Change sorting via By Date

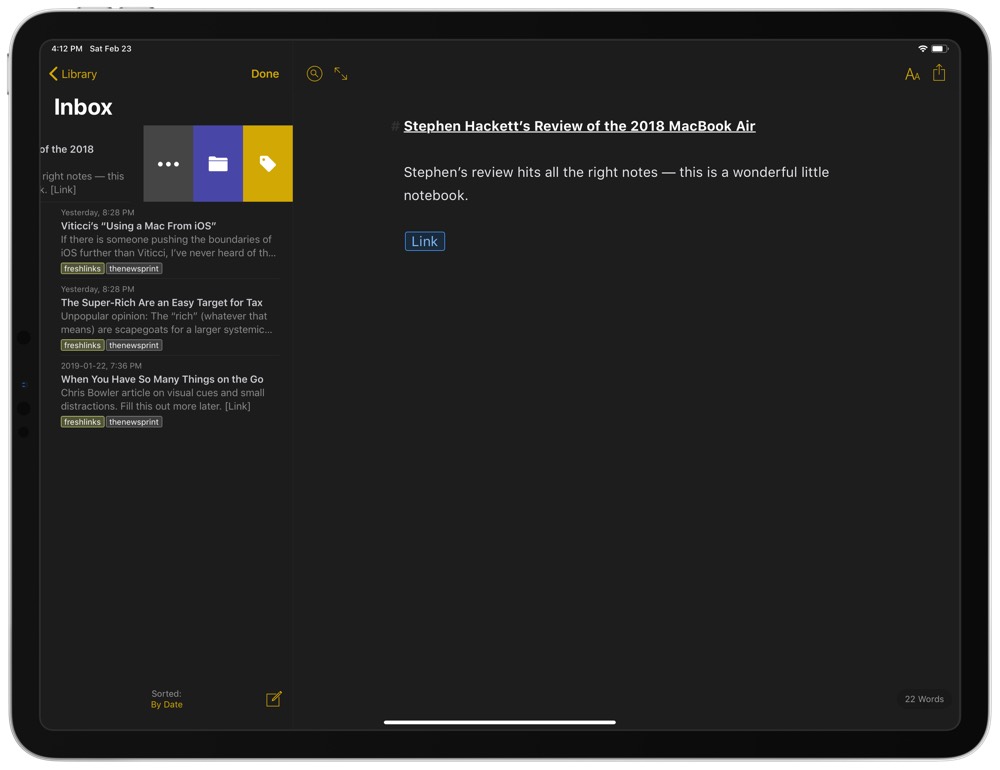point(166,704)
